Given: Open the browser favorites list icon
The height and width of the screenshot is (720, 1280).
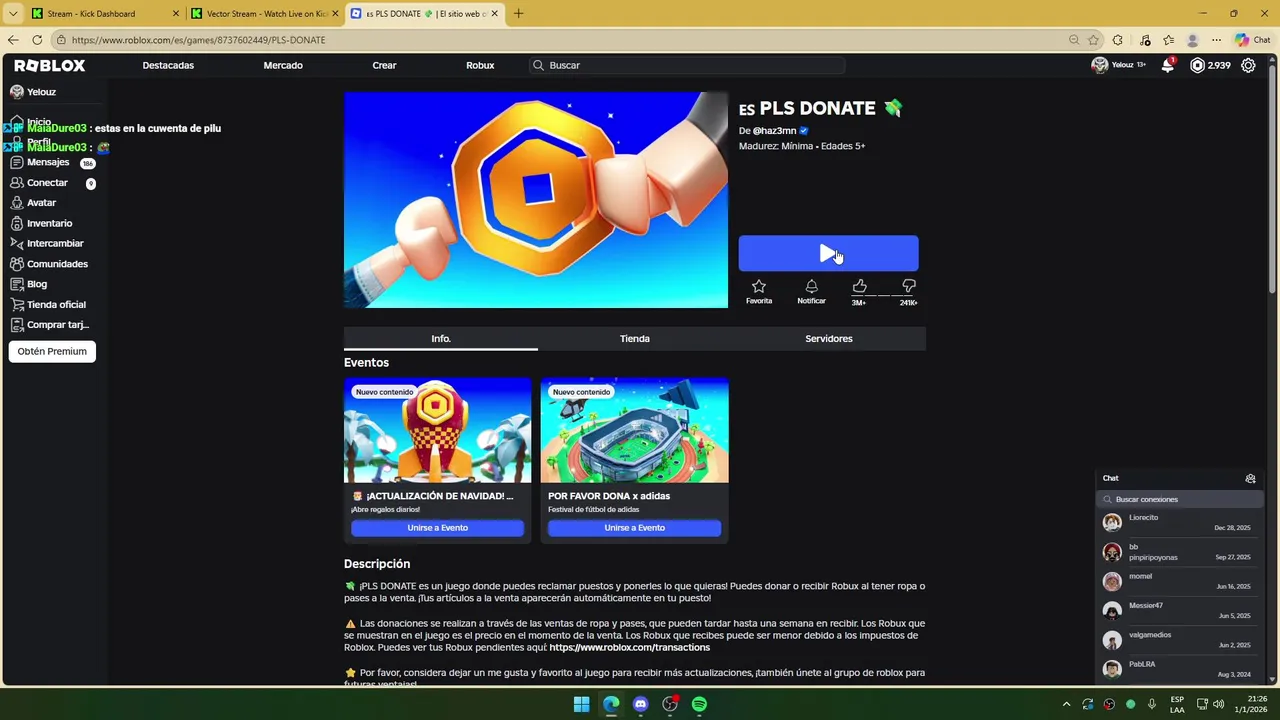Looking at the screenshot, I should 1168,40.
